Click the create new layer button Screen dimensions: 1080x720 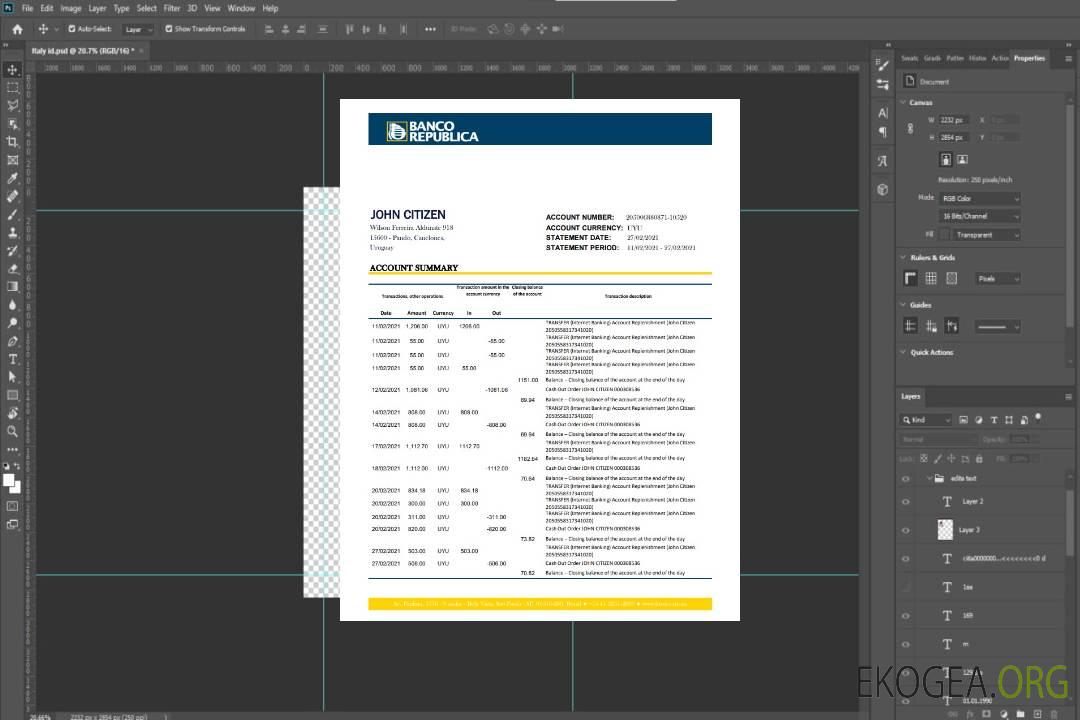tap(1038, 714)
